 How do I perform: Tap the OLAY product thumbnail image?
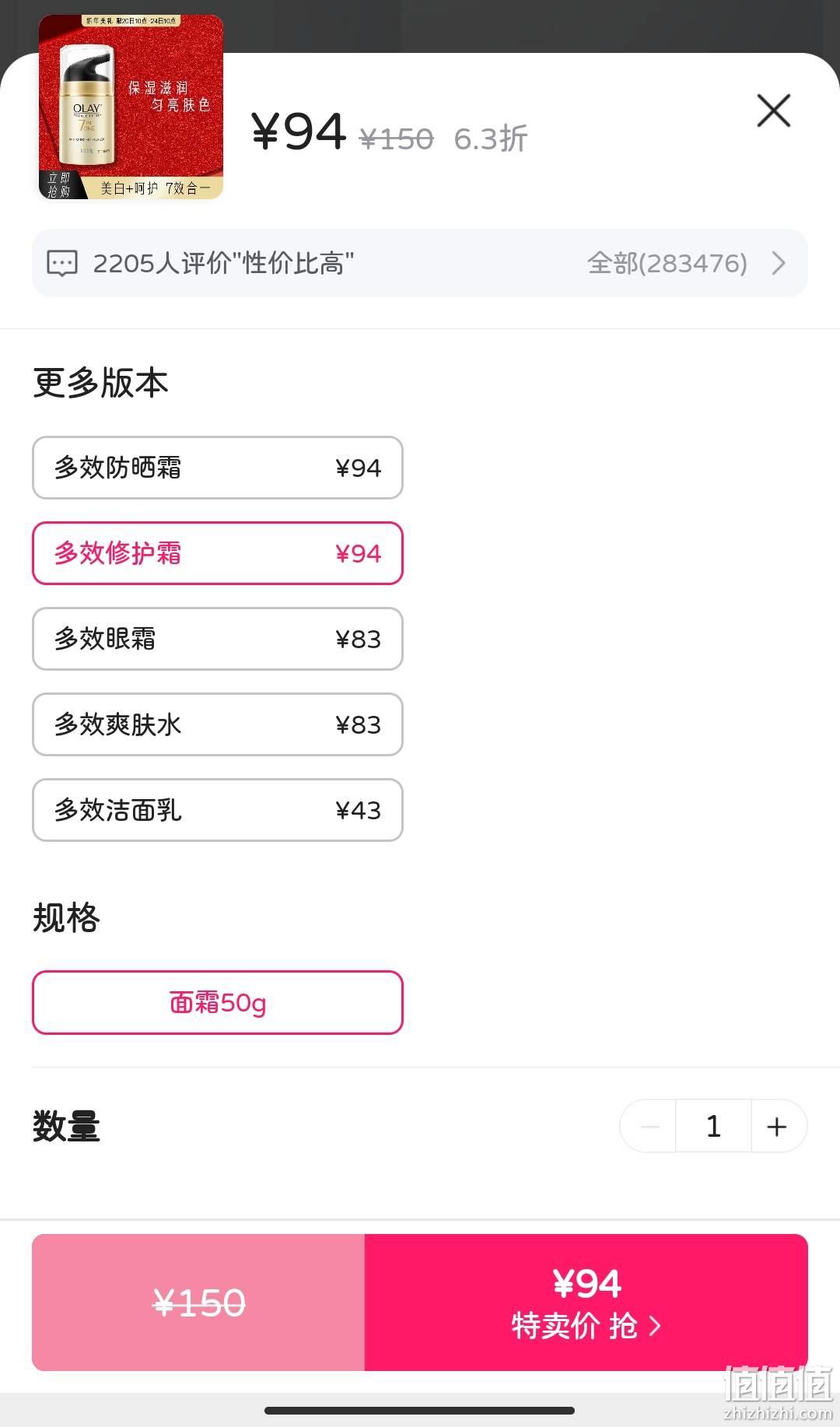click(131, 107)
